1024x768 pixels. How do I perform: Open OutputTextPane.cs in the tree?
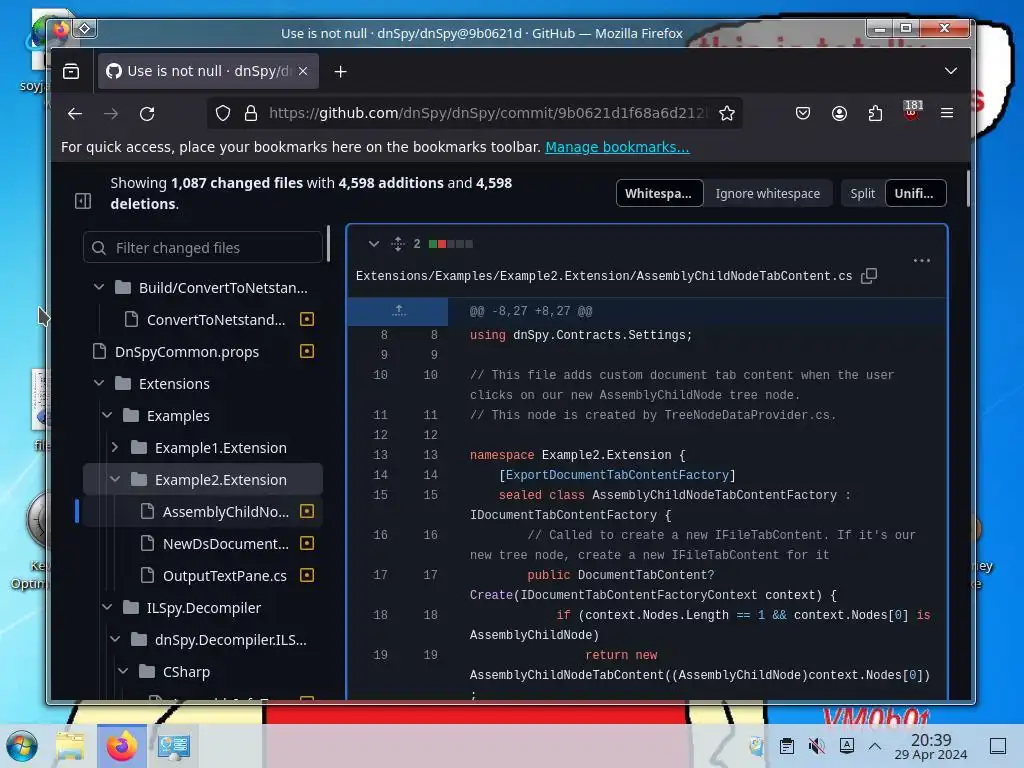point(224,575)
